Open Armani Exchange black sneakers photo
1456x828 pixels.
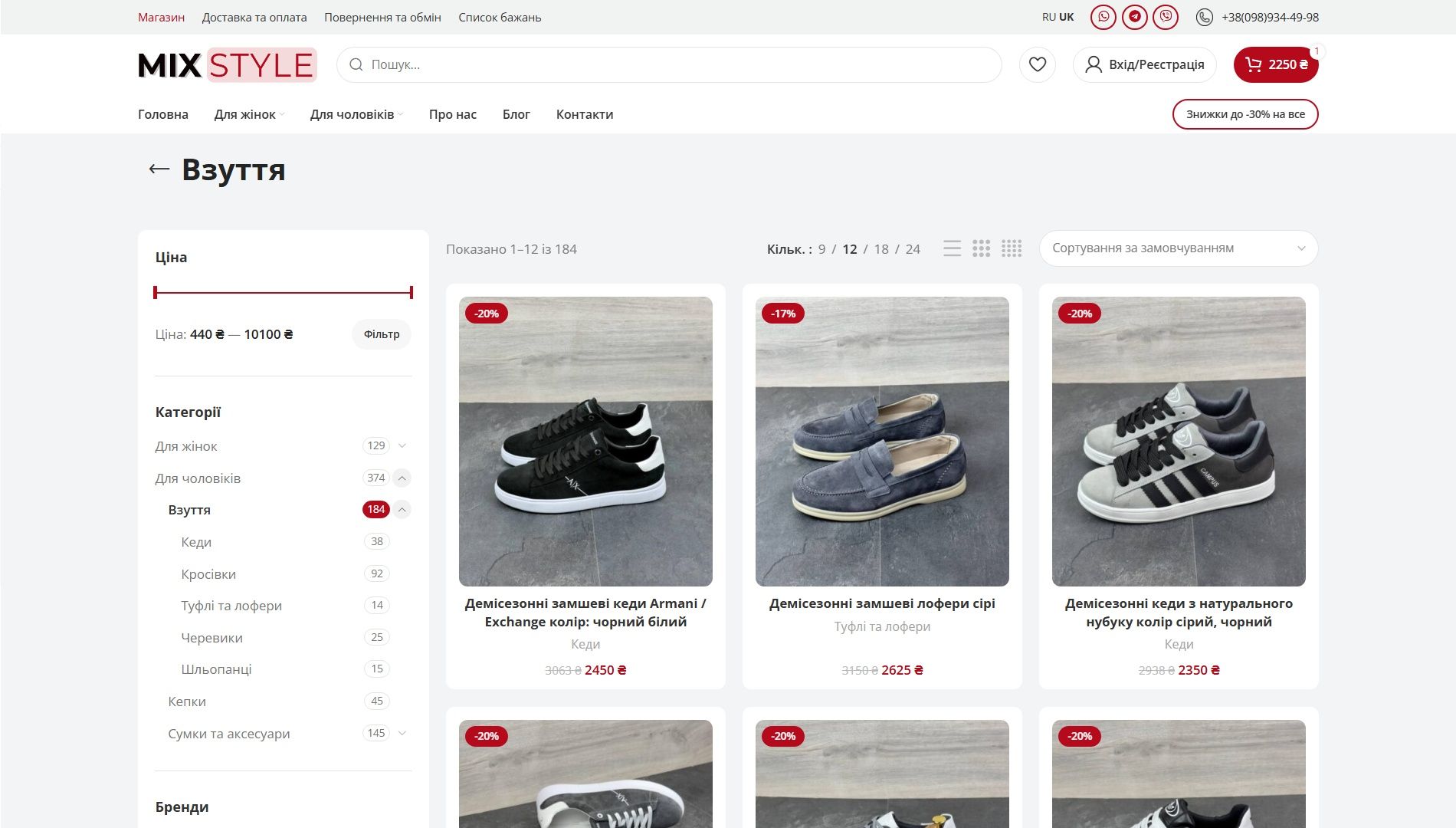pyautogui.click(x=585, y=442)
